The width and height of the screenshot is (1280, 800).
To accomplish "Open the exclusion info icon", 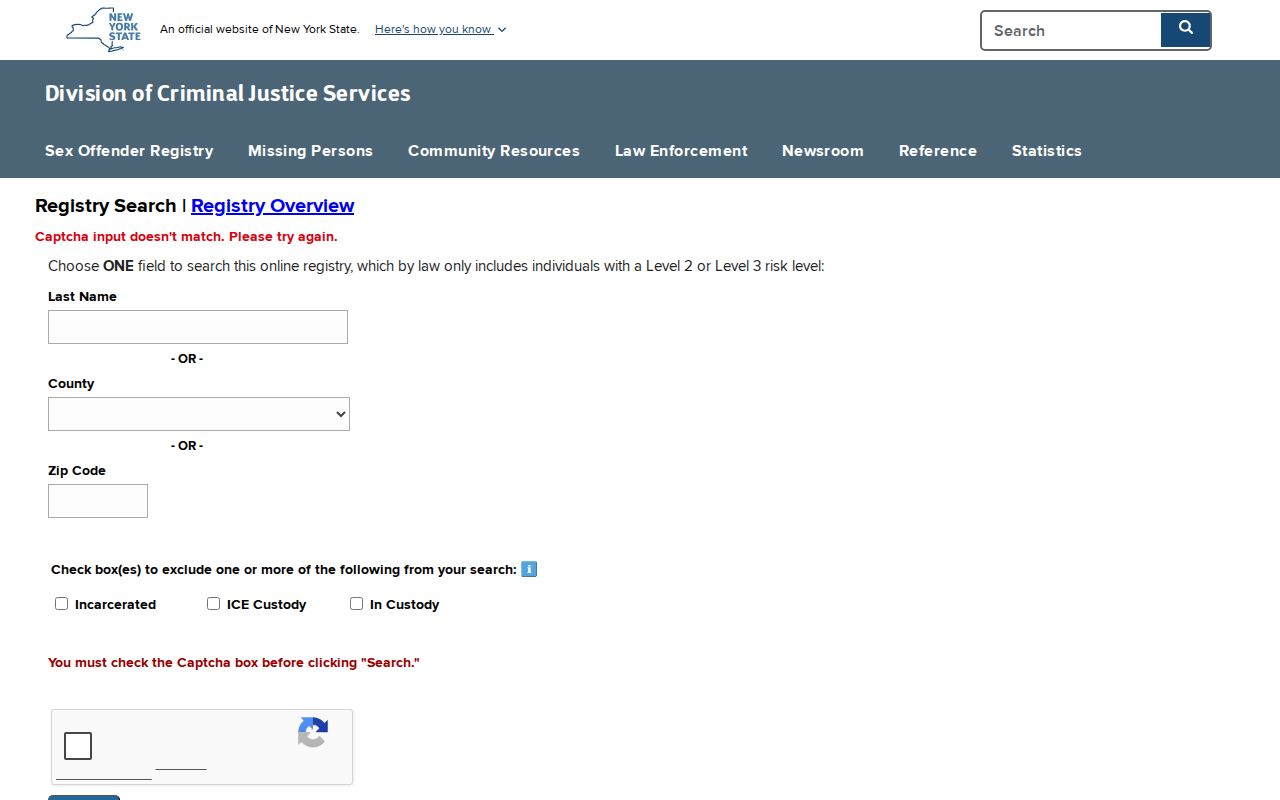I will [529, 569].
